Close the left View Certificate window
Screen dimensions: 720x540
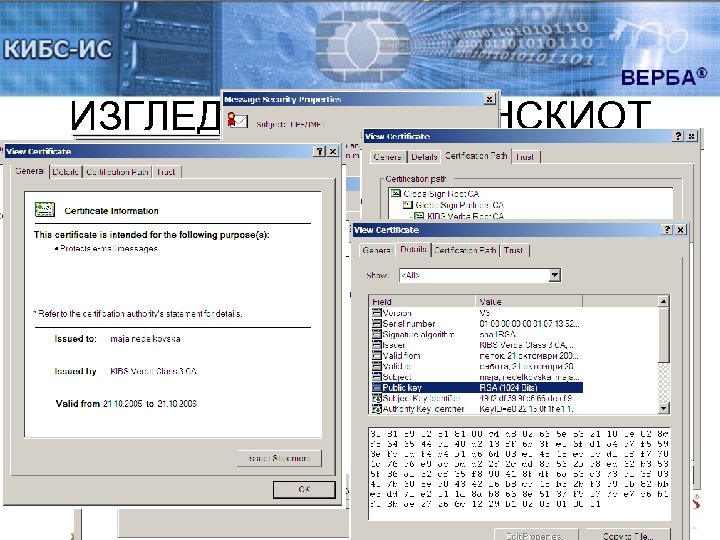pyautogui.click(x=333, y=151)
